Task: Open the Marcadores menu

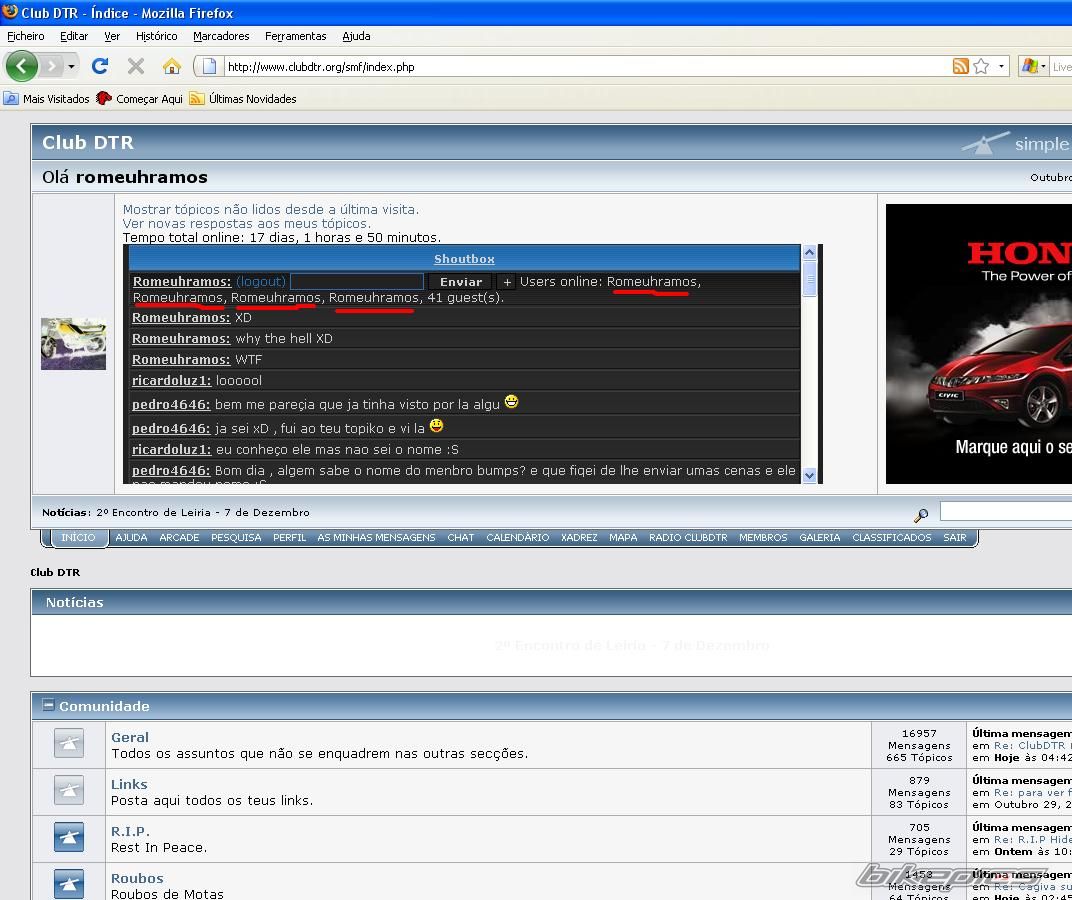Action: [x=221, y=36]
